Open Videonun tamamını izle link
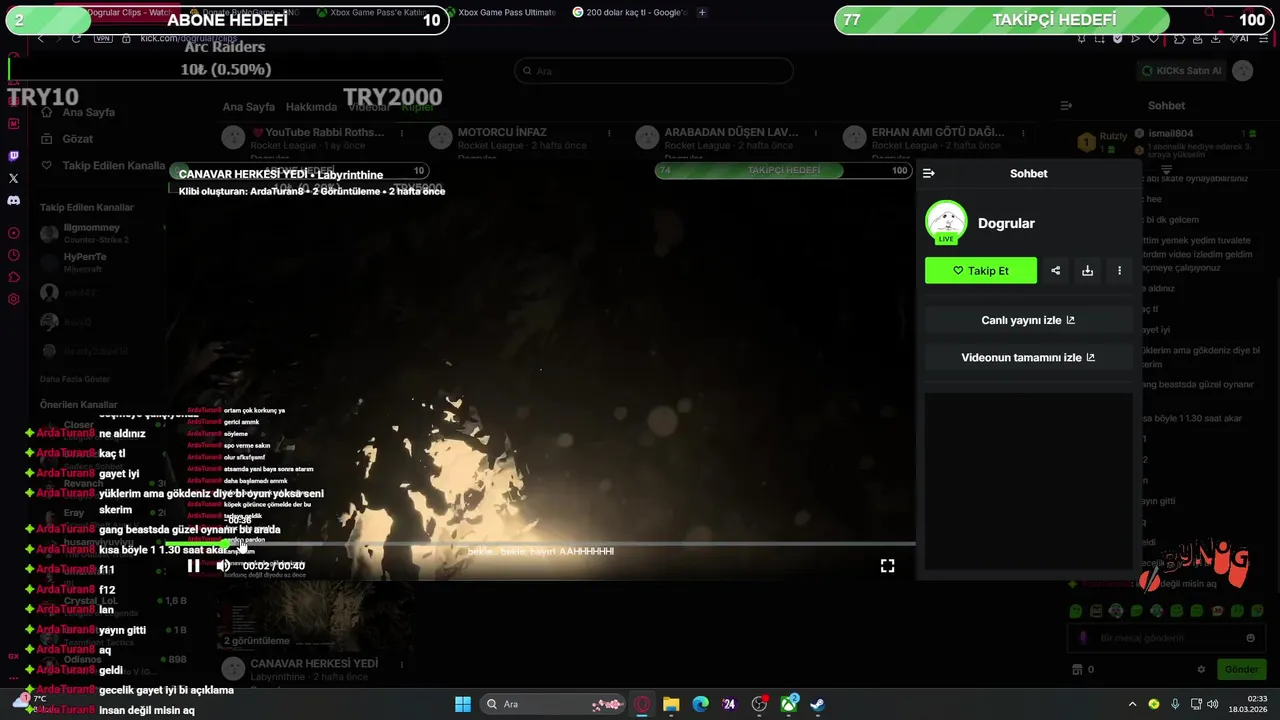1280x720 pixels. 1028,357
